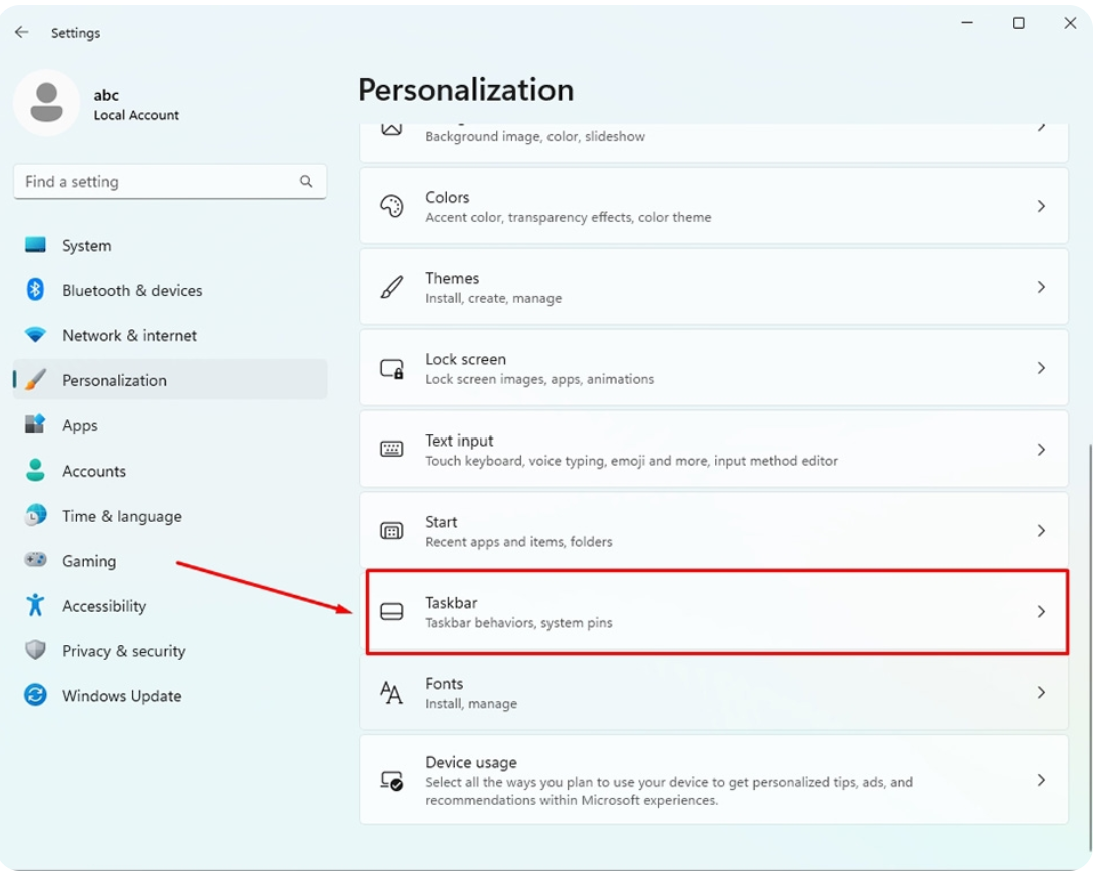Switch to the Gaming section

click(88, 561)
